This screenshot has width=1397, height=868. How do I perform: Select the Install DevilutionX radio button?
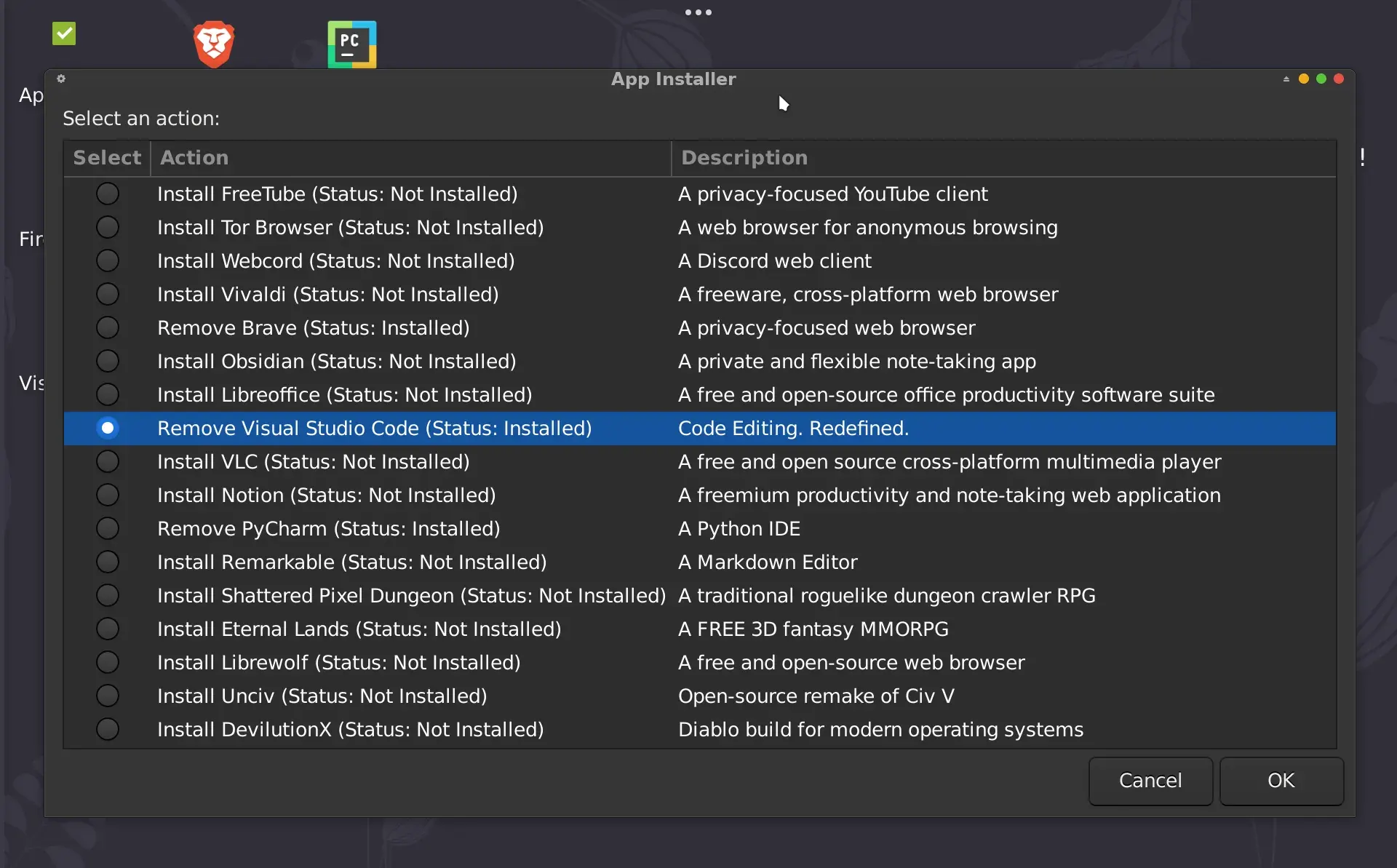108,729
